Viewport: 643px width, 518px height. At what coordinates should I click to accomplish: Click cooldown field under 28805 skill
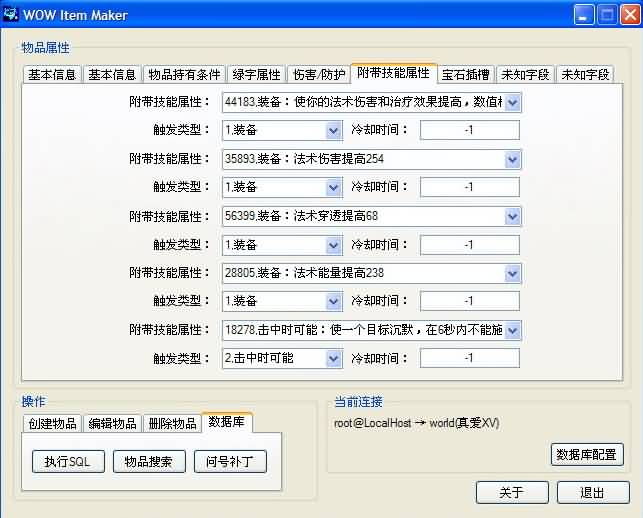tap(470, 301)
